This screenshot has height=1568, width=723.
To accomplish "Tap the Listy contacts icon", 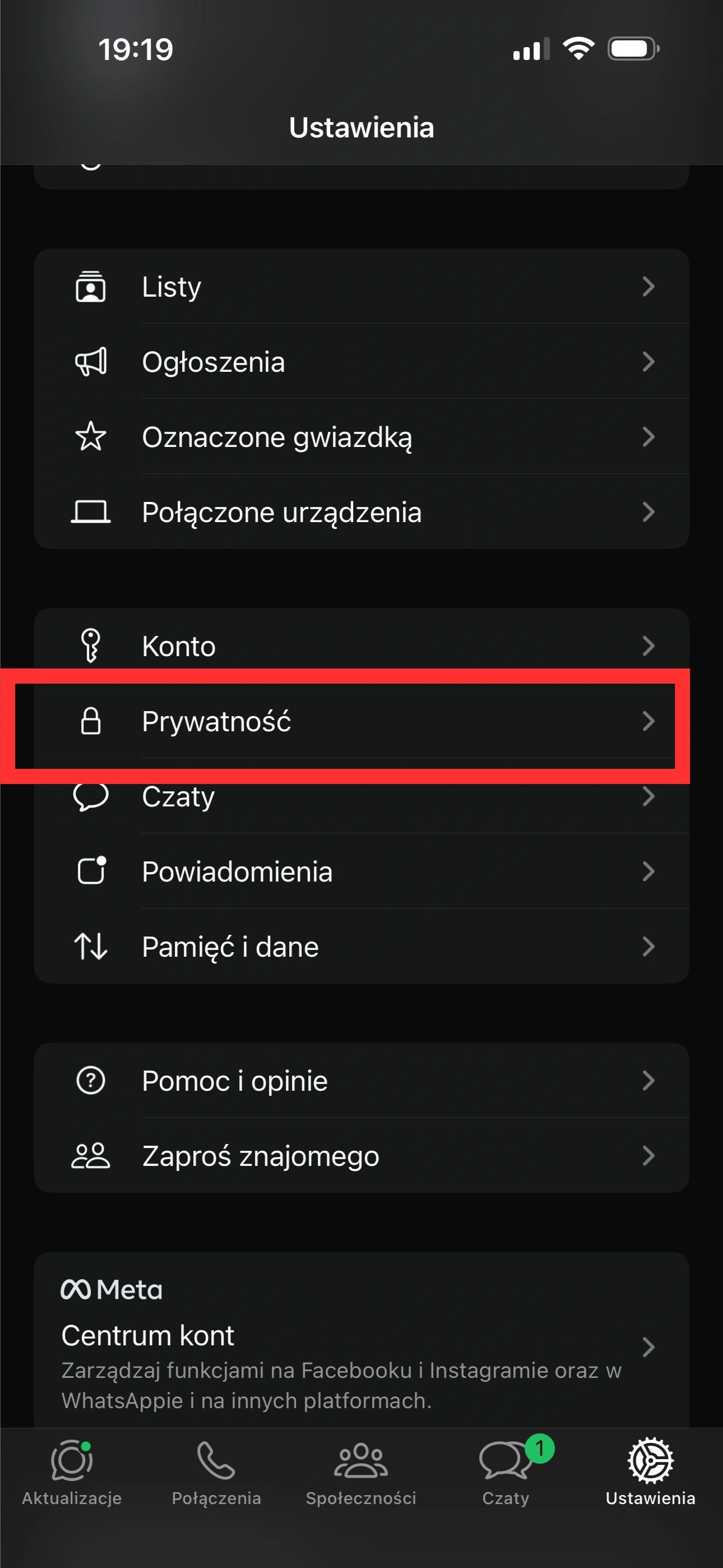I will pos(91,287).
